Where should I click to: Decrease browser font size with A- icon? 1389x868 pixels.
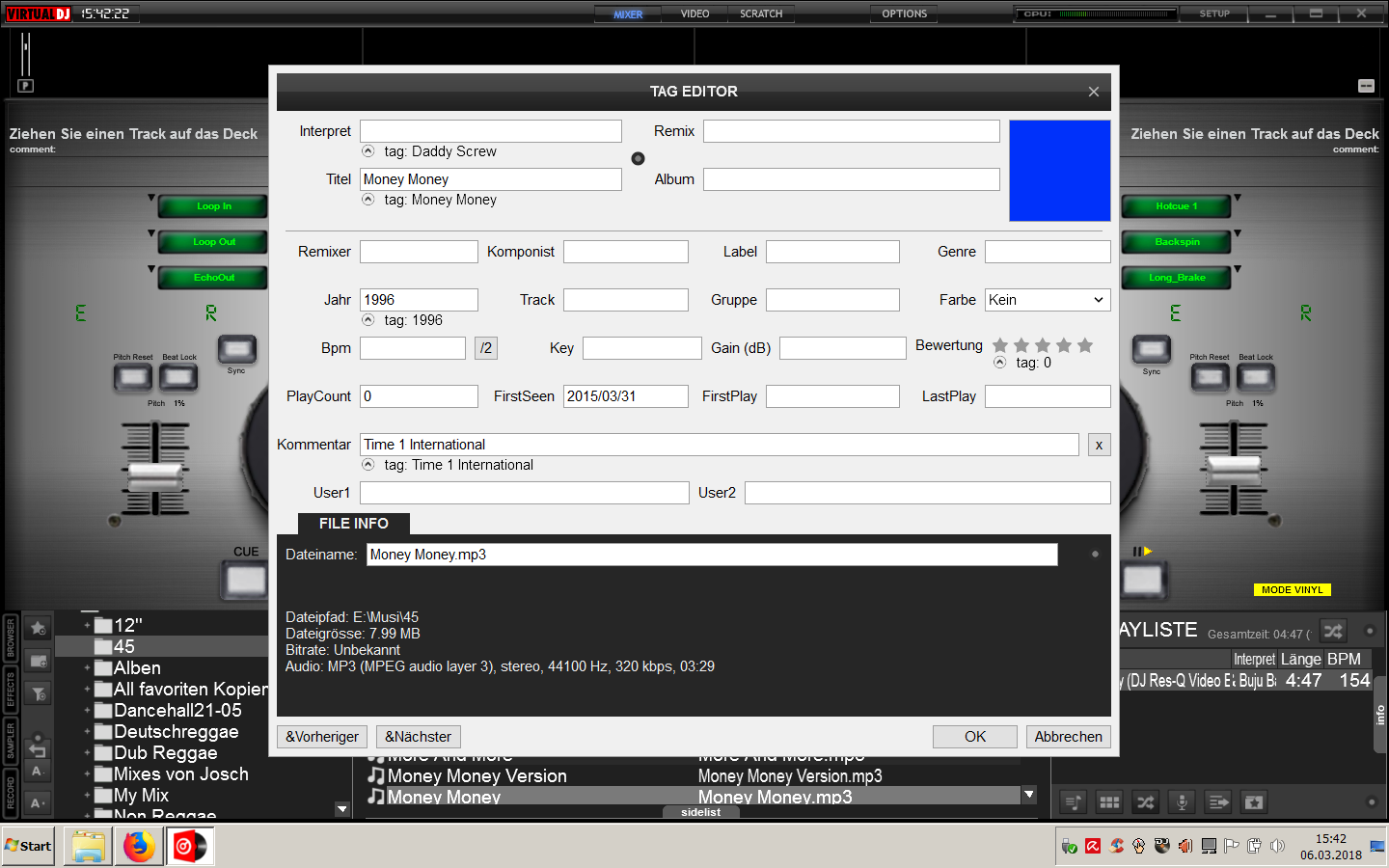pyautogui.click(x=37, y=771)
